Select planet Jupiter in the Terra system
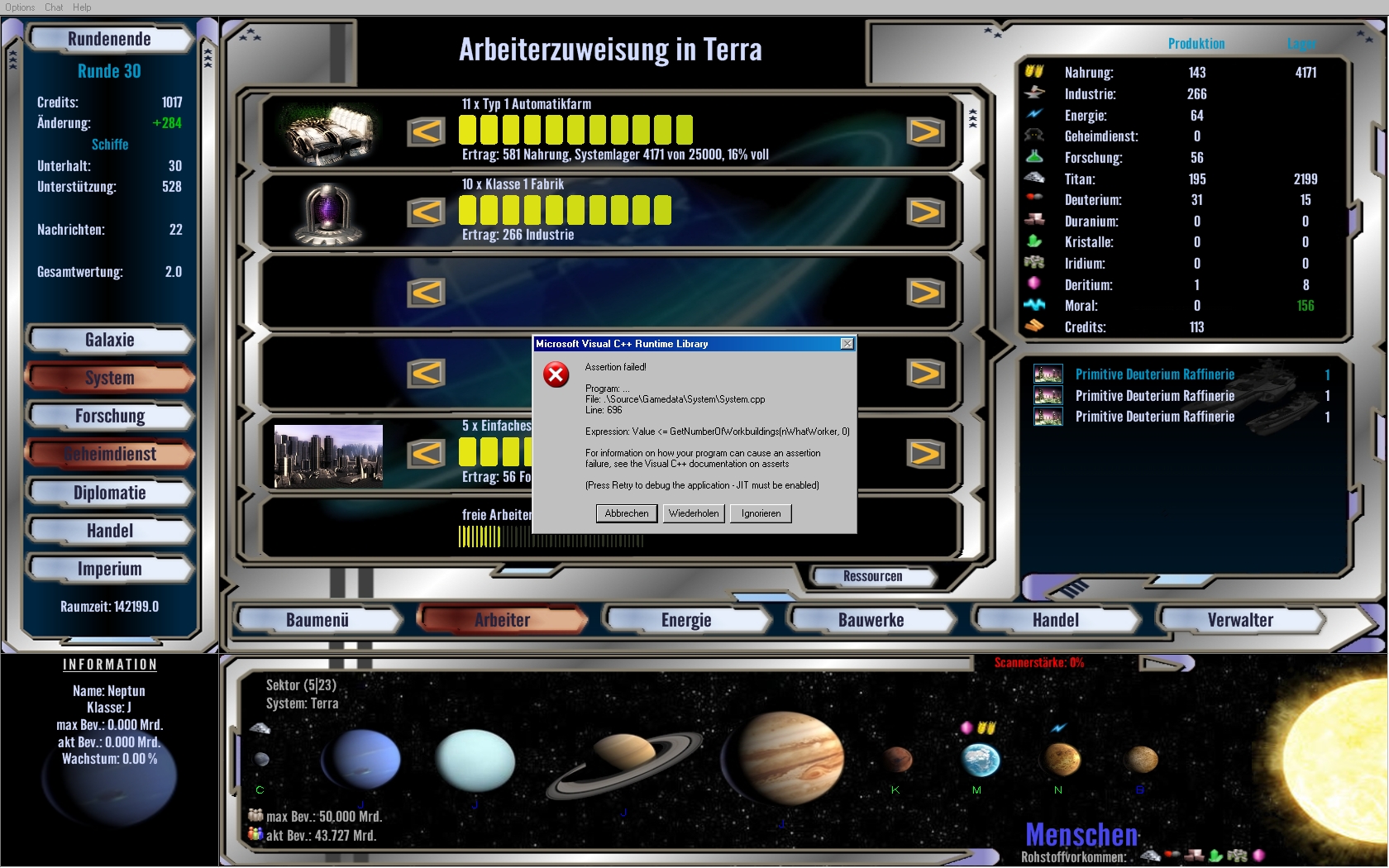The height and width of the screenshot is (868, 1389). tap(784, 758)
